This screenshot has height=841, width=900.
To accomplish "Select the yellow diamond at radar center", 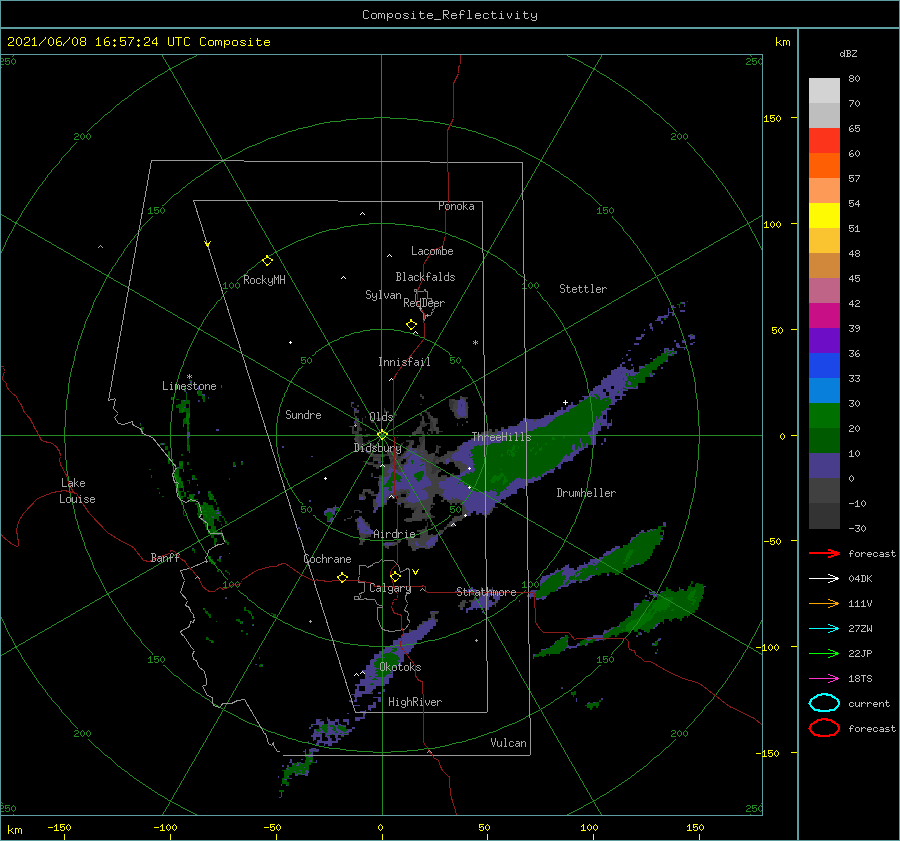I will pos(382,435).
